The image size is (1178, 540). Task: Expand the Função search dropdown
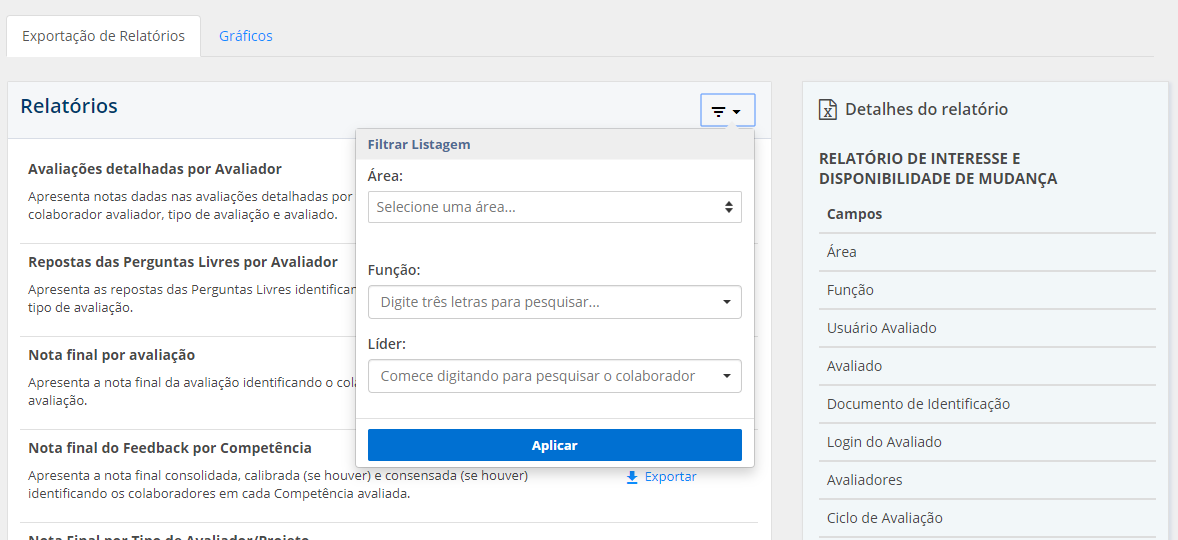coord(554,302)
